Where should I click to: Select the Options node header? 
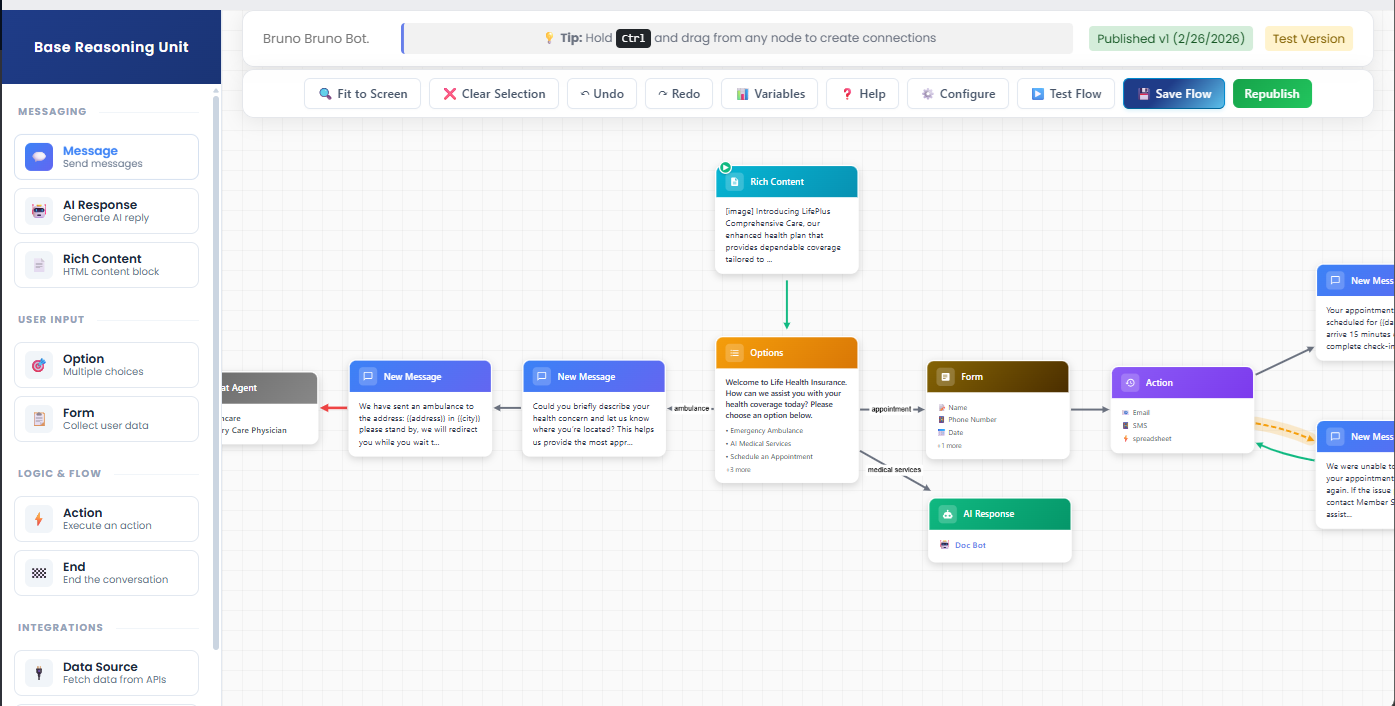click(786, 353)
